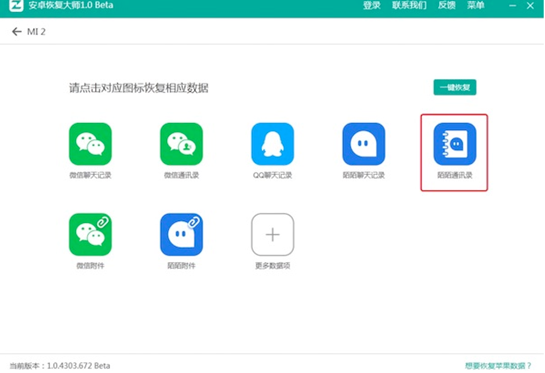
Task: Click the 陌陌通讯录 label text
Action: pyautogui.click(x=455, y=175)
